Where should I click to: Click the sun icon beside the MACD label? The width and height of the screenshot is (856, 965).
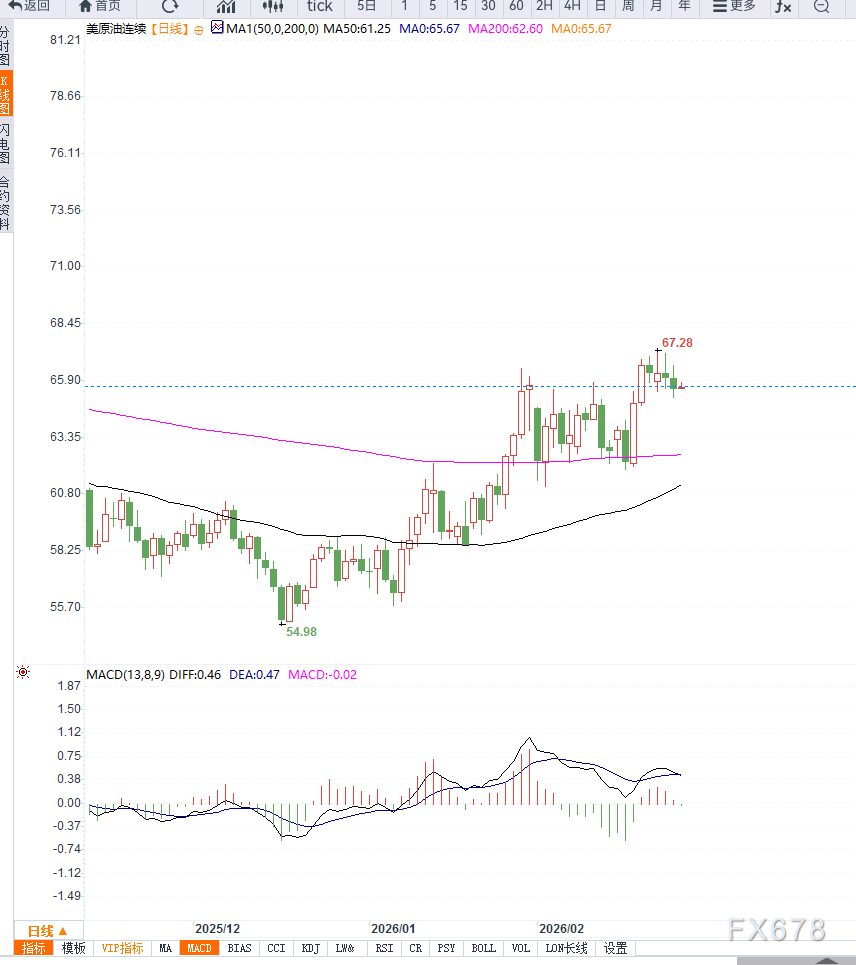click(22, 673)
